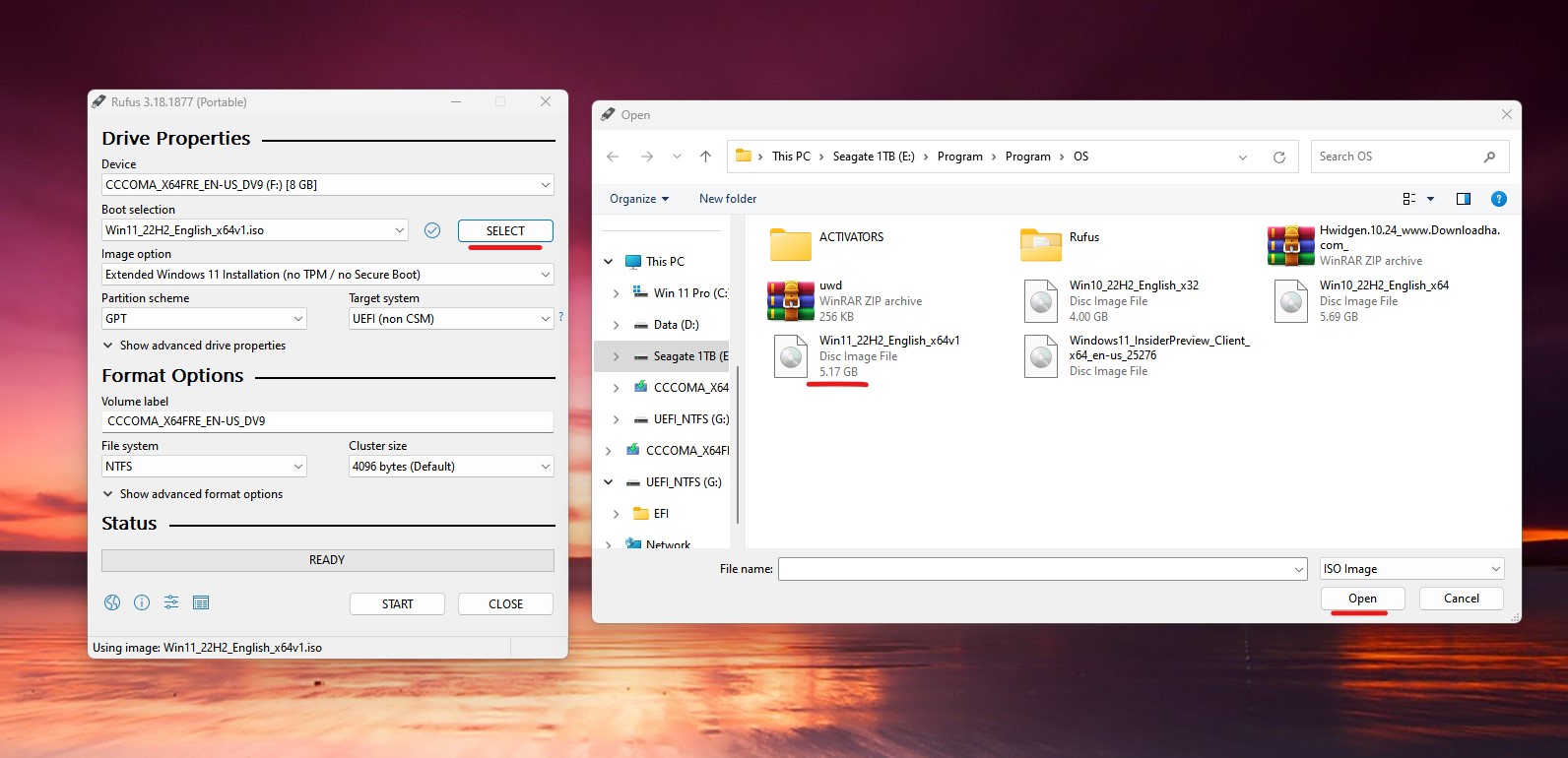Expand the EFI folder tree node
The height and width of the screenshot is (758, 1568).
[616, 514]
